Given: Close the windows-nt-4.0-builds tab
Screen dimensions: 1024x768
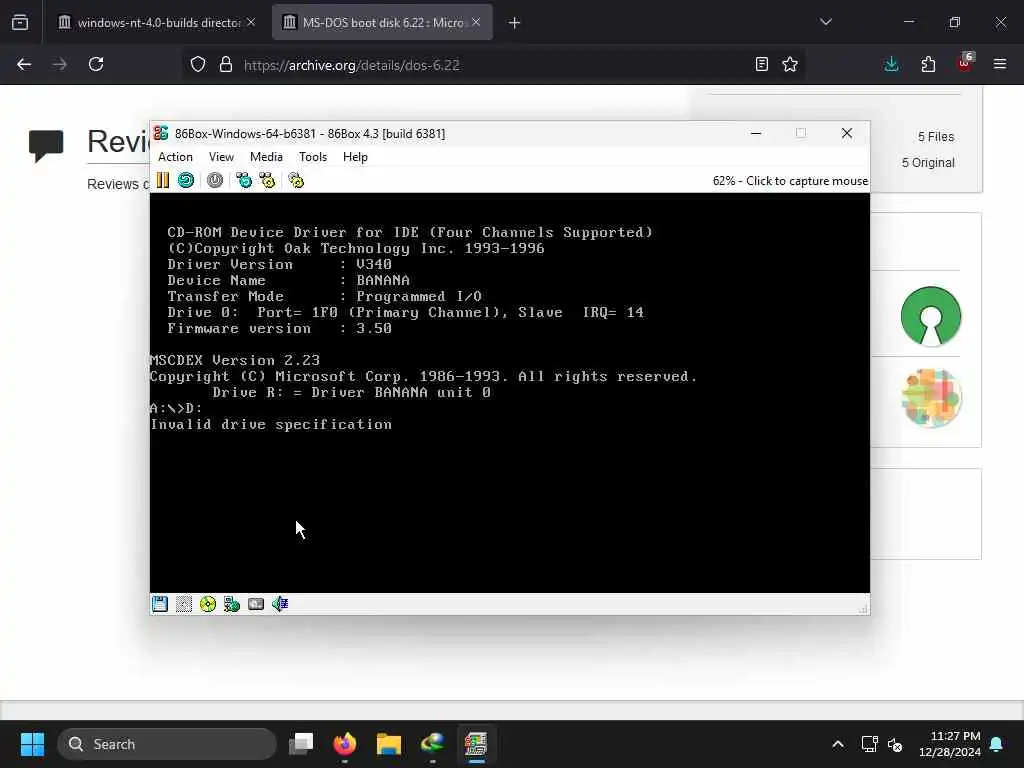Looking at the screenshot, I should pyautogui.click(x=251, y=22).
